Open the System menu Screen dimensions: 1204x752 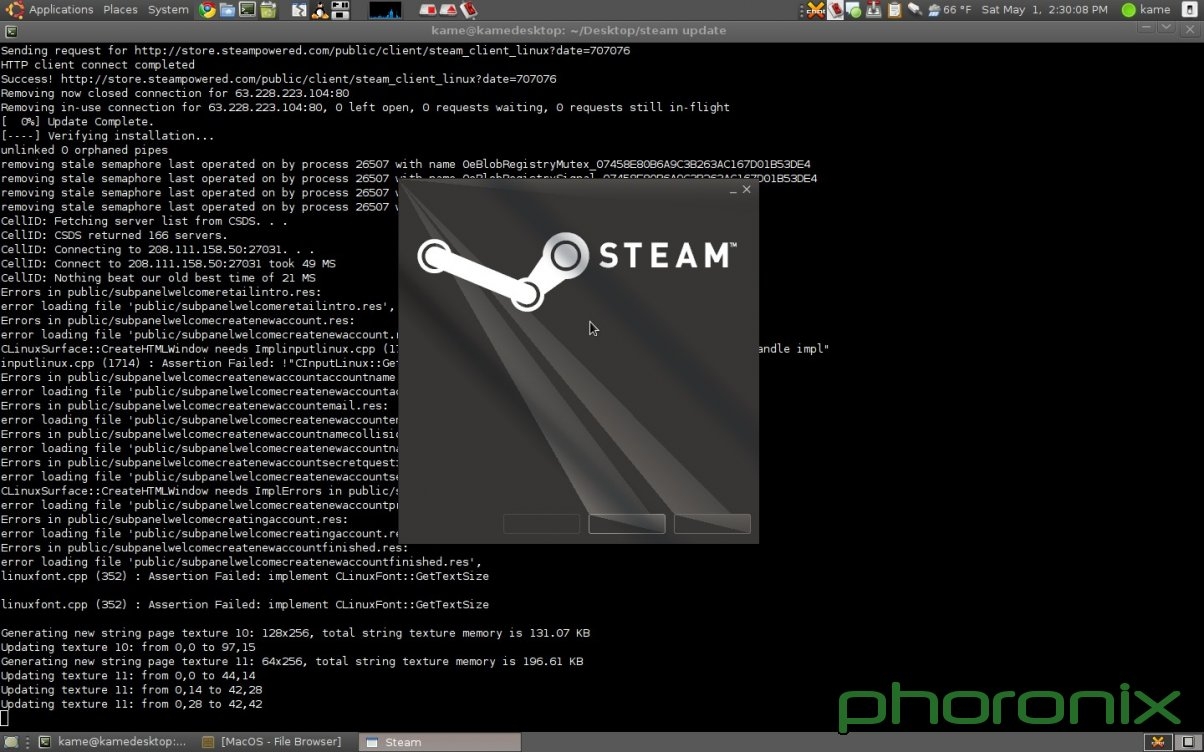(x=167, y=10)
